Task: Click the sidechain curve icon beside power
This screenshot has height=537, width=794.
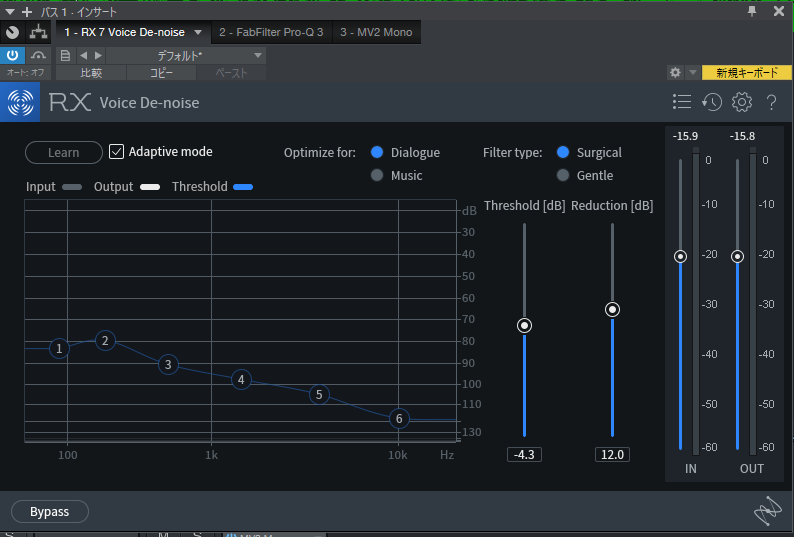Action: [x=38, y=55]
